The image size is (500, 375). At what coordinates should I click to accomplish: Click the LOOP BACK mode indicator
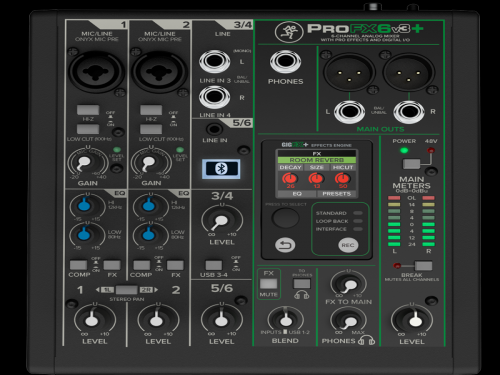click(358, 221)
